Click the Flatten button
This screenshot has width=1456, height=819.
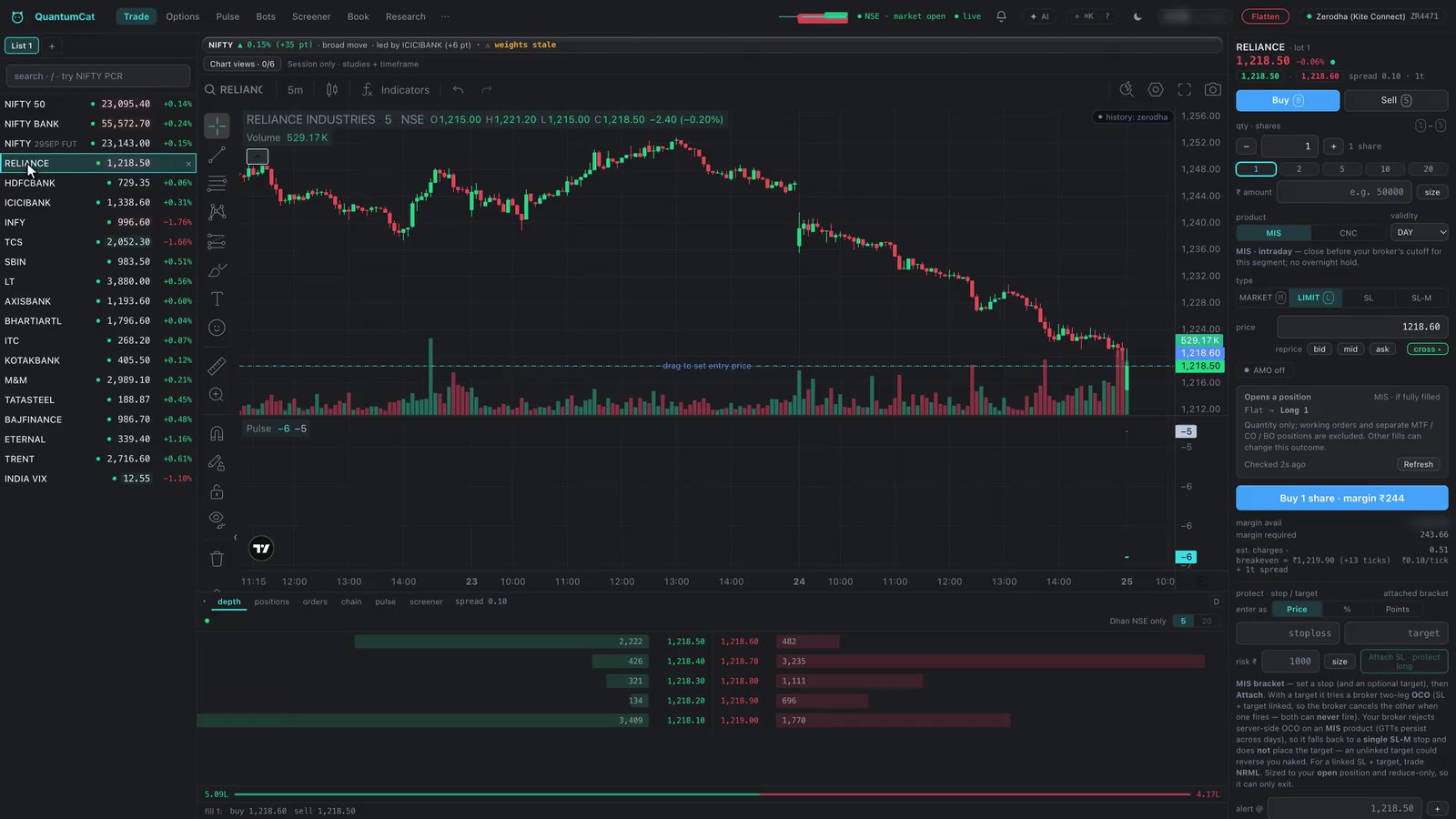1265,16
